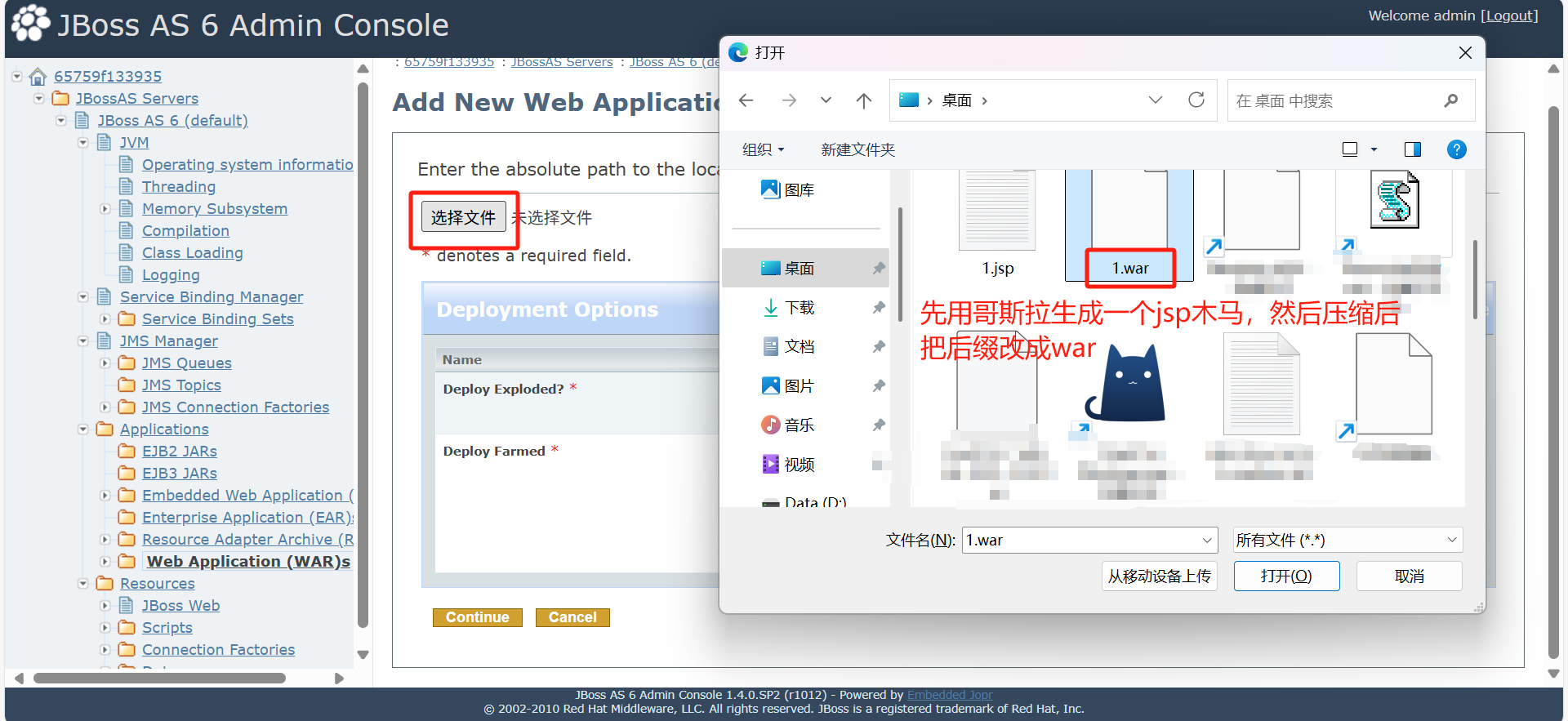Open 图片 folder in sidebar
Image resolution: width=1568 pixels, height=721 pixels.
click(x=787, y=385)
